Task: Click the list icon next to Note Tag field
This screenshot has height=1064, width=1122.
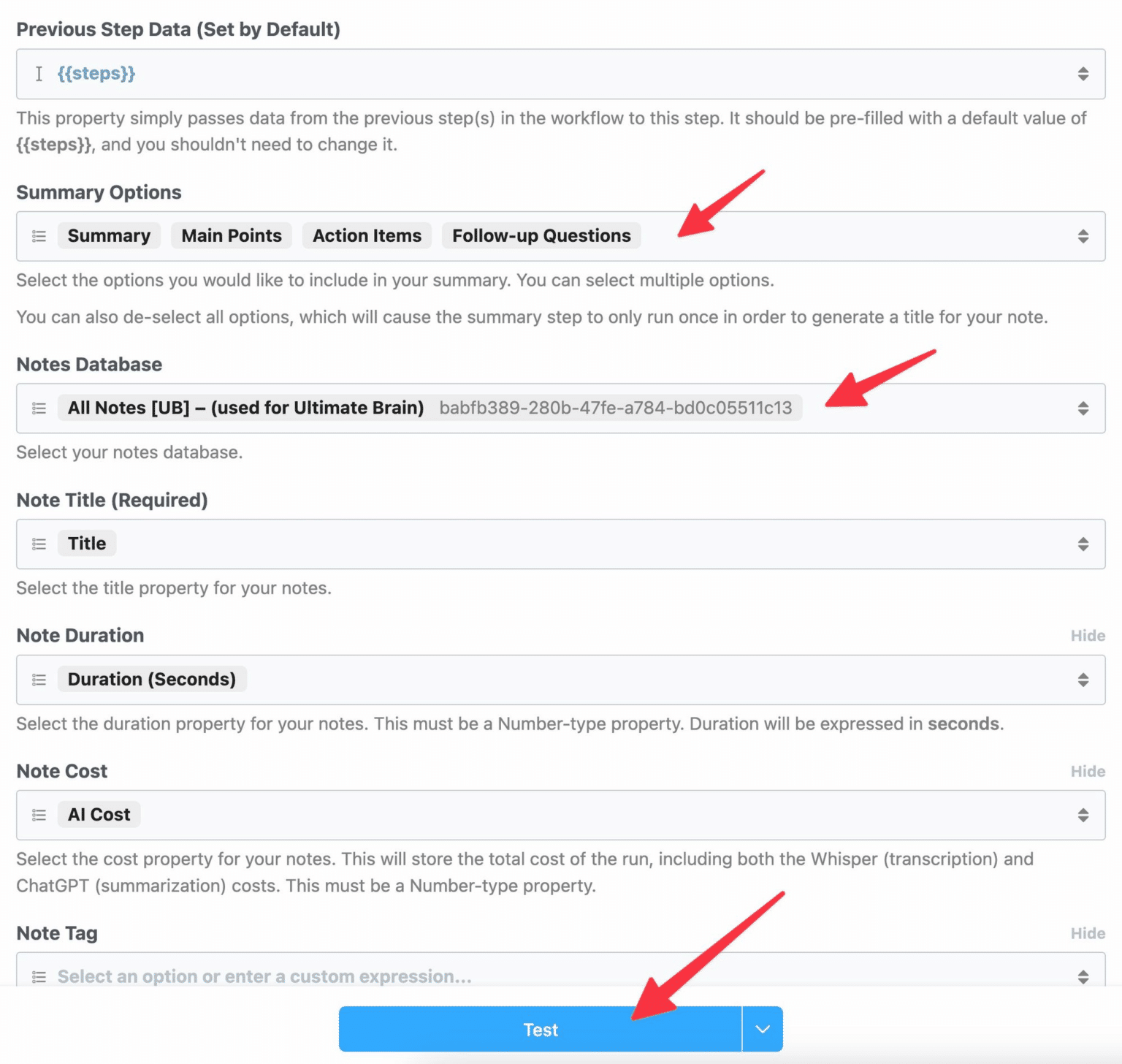Action: pos(38,976)
